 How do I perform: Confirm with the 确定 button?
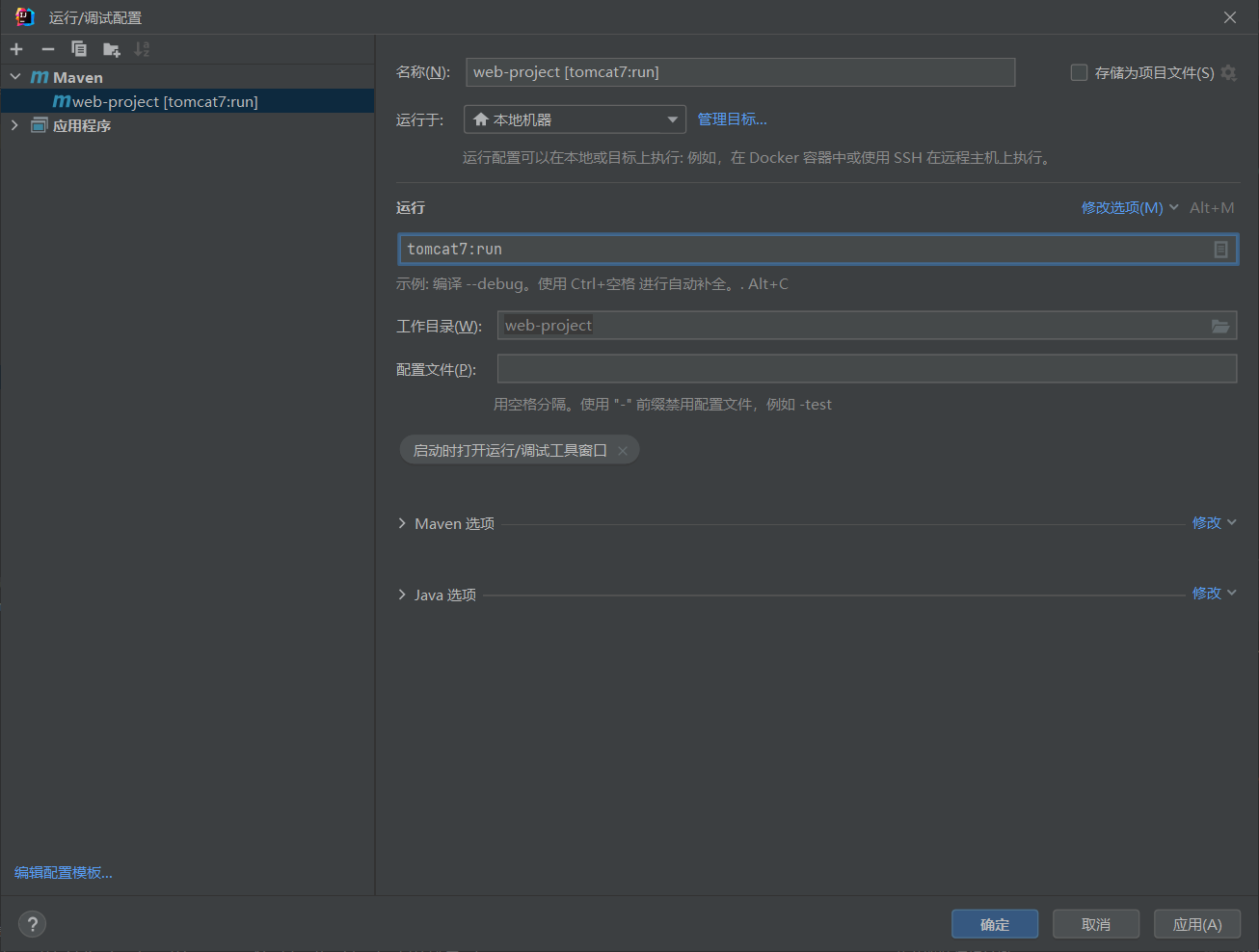995,924
